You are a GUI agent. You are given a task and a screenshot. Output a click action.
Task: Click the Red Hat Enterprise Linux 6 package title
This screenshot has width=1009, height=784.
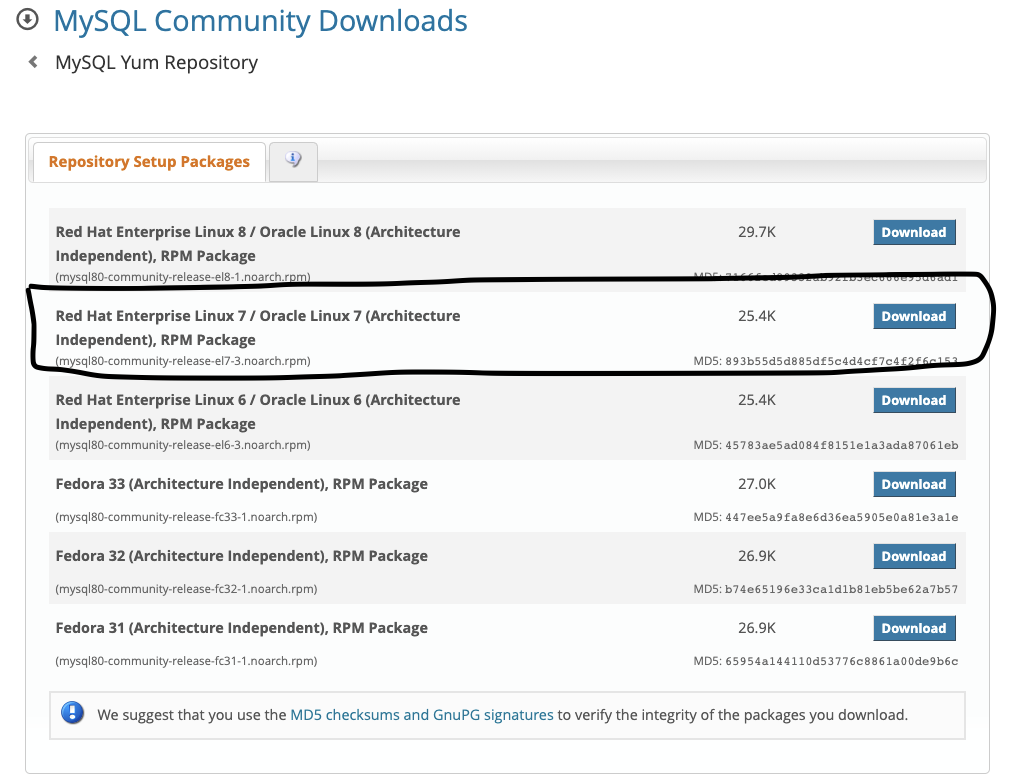tap(257, 412)
